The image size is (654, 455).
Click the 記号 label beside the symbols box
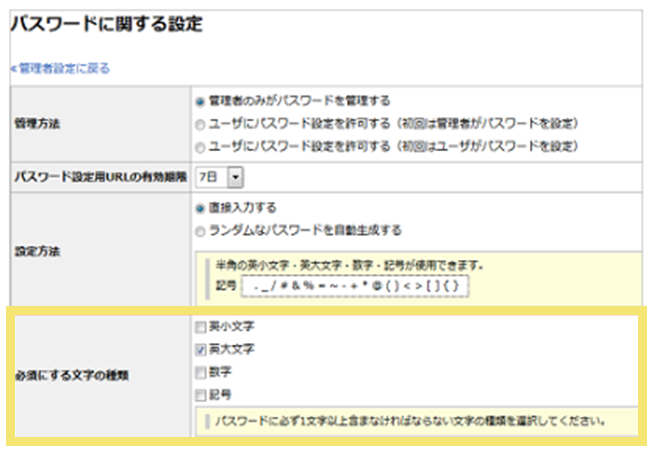(225, 285)
